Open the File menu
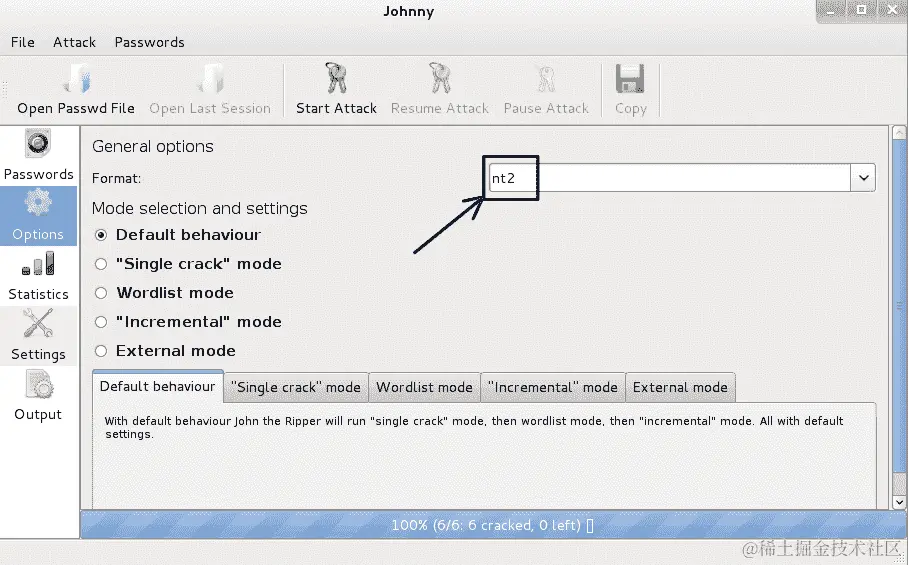The image size is (908, 565). click(23, 42)
